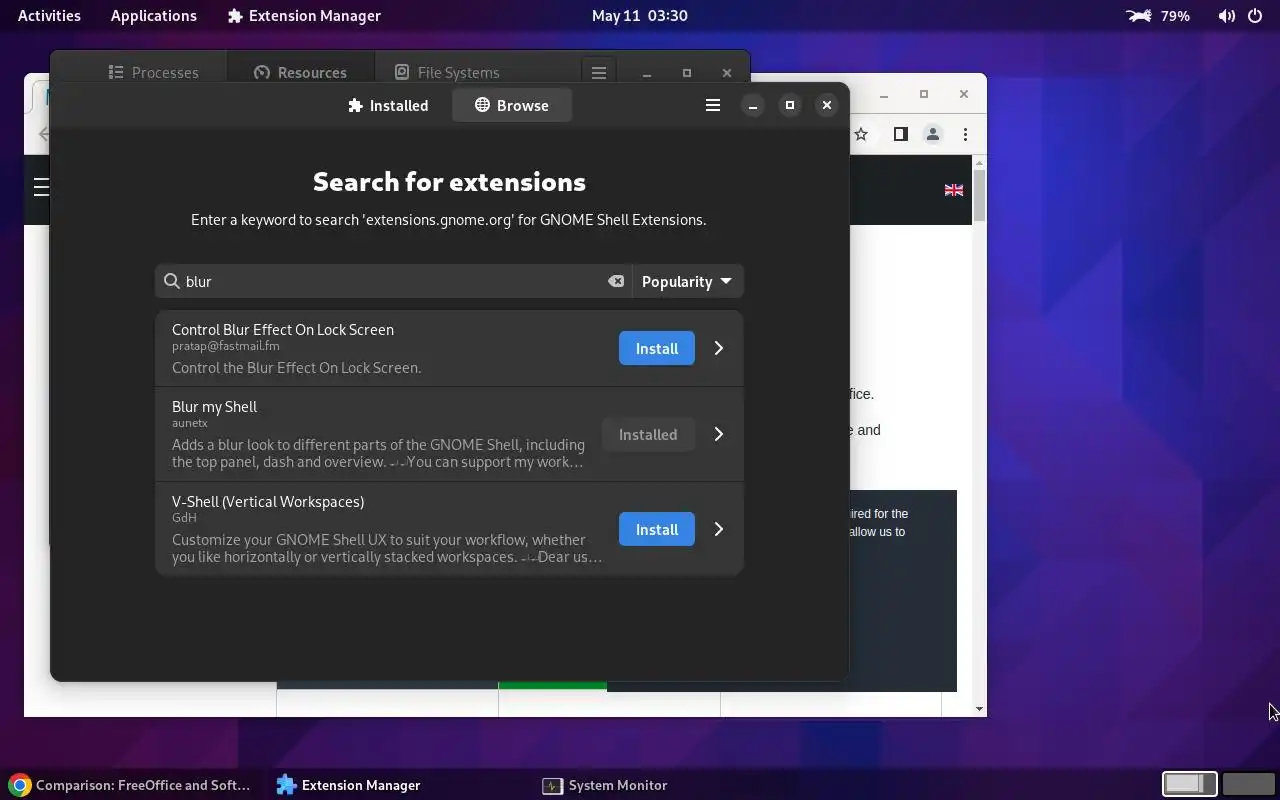Image resolution: width=1280 pixels, height=800 pixels.
Task: Click the magnifier icon in search field
Action: [x=172, y=281]
